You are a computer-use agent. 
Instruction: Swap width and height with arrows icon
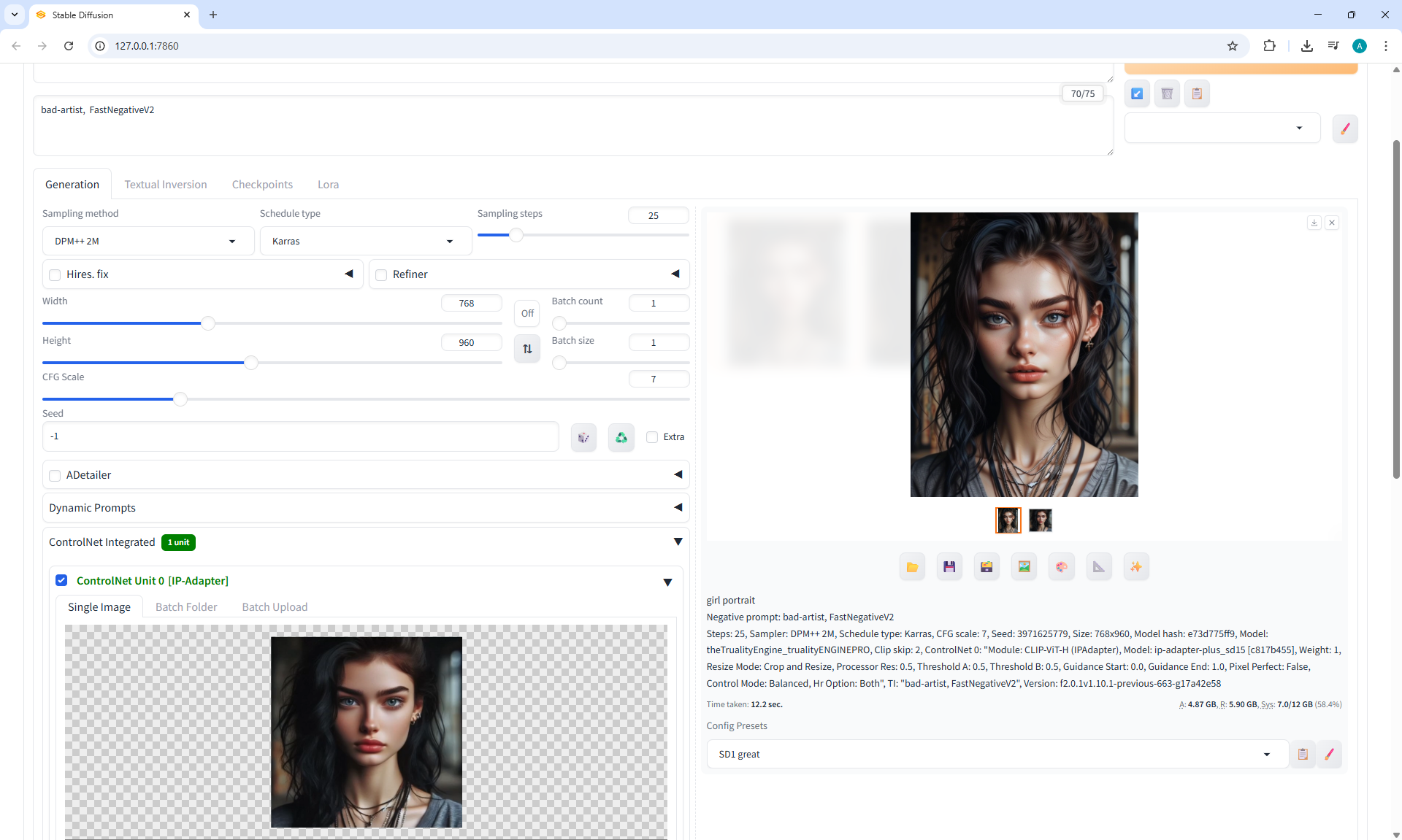(x=527, y=349)
